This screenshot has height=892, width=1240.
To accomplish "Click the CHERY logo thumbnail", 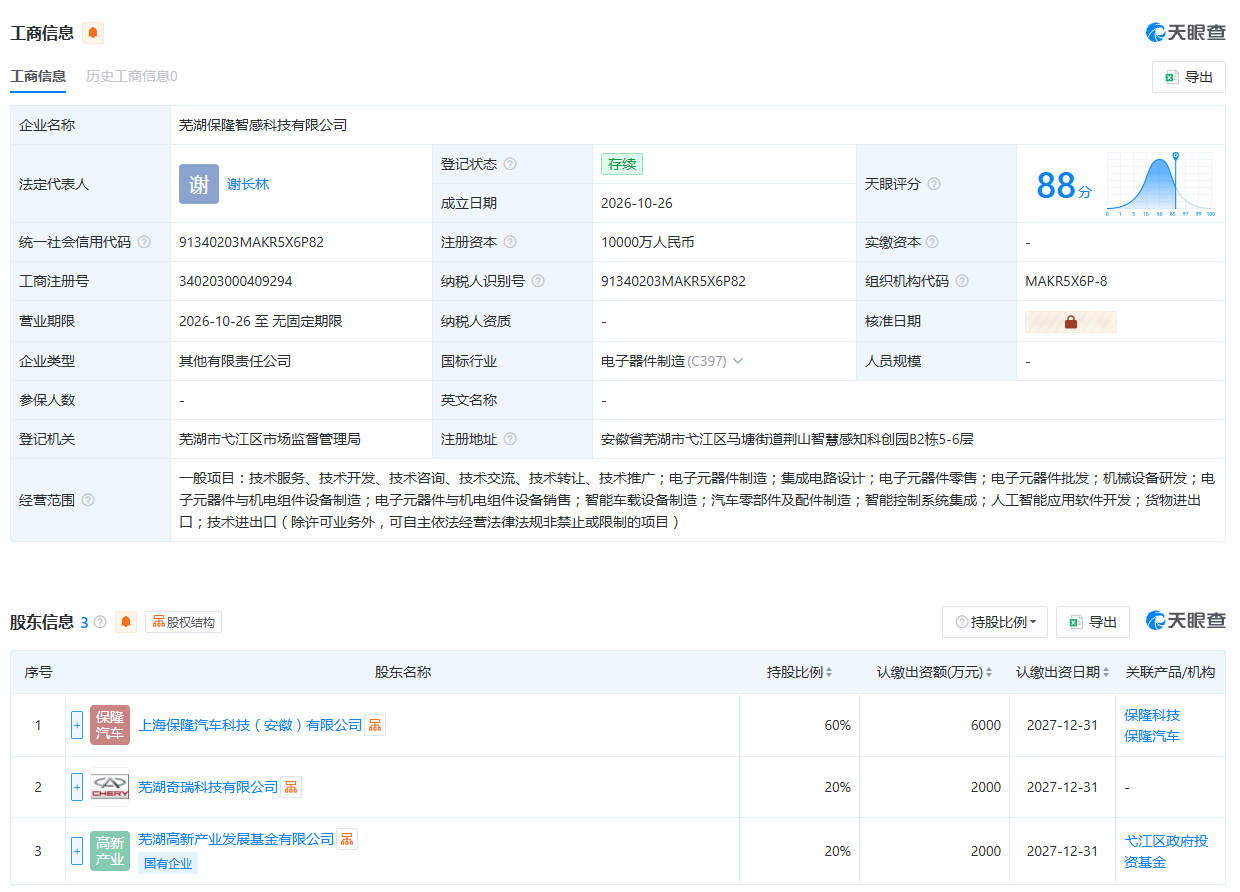I will pos(110,787).
